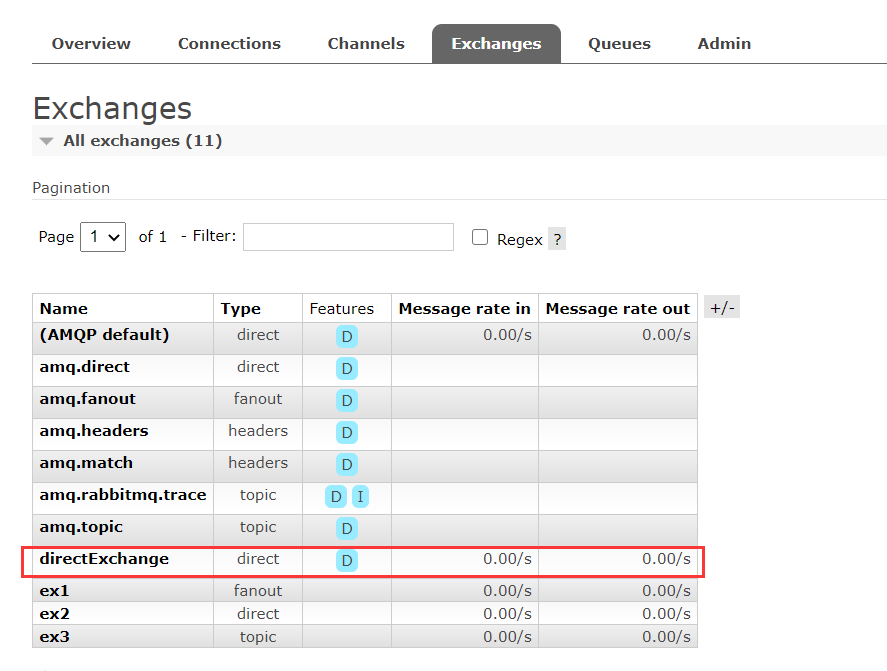The width and height of the screenshot is (887, 671).
Task: Switch to the Connections tab
Action: (229, 44)
